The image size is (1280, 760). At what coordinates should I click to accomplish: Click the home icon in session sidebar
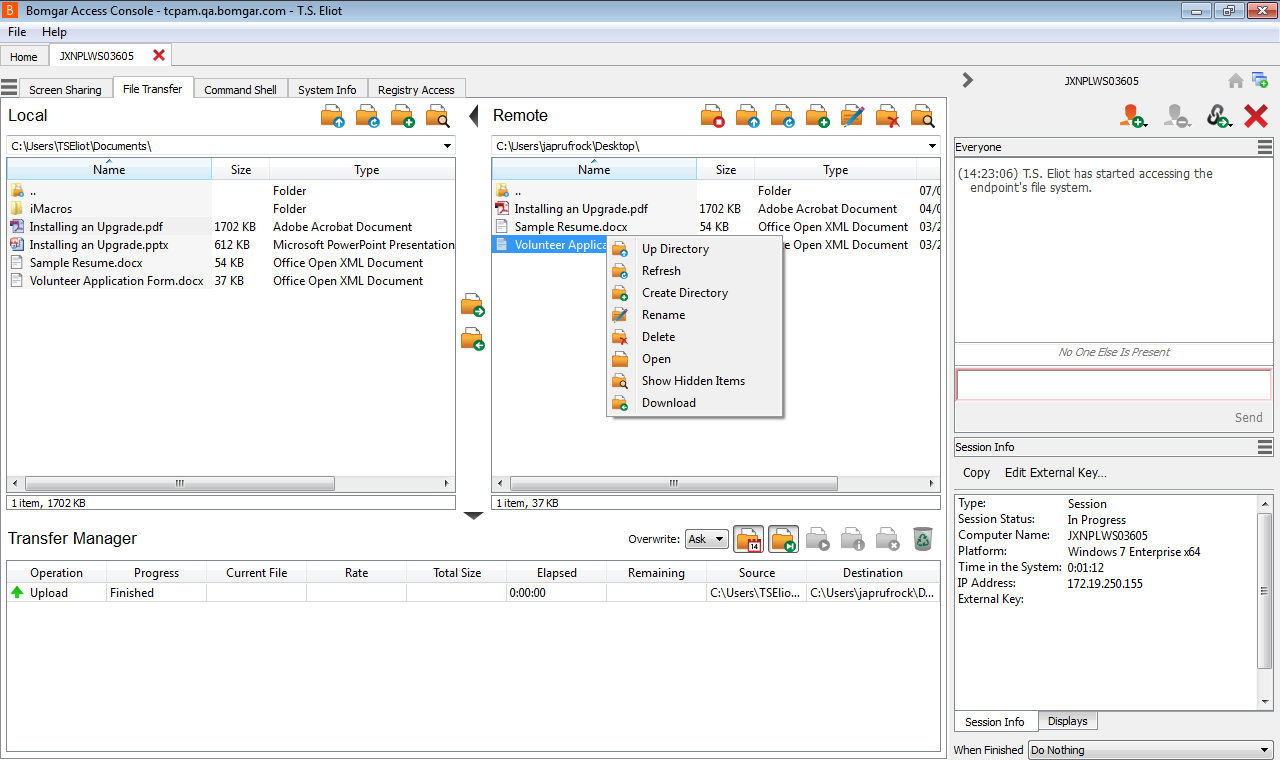pyautogui.click(x=1236, y=81)
